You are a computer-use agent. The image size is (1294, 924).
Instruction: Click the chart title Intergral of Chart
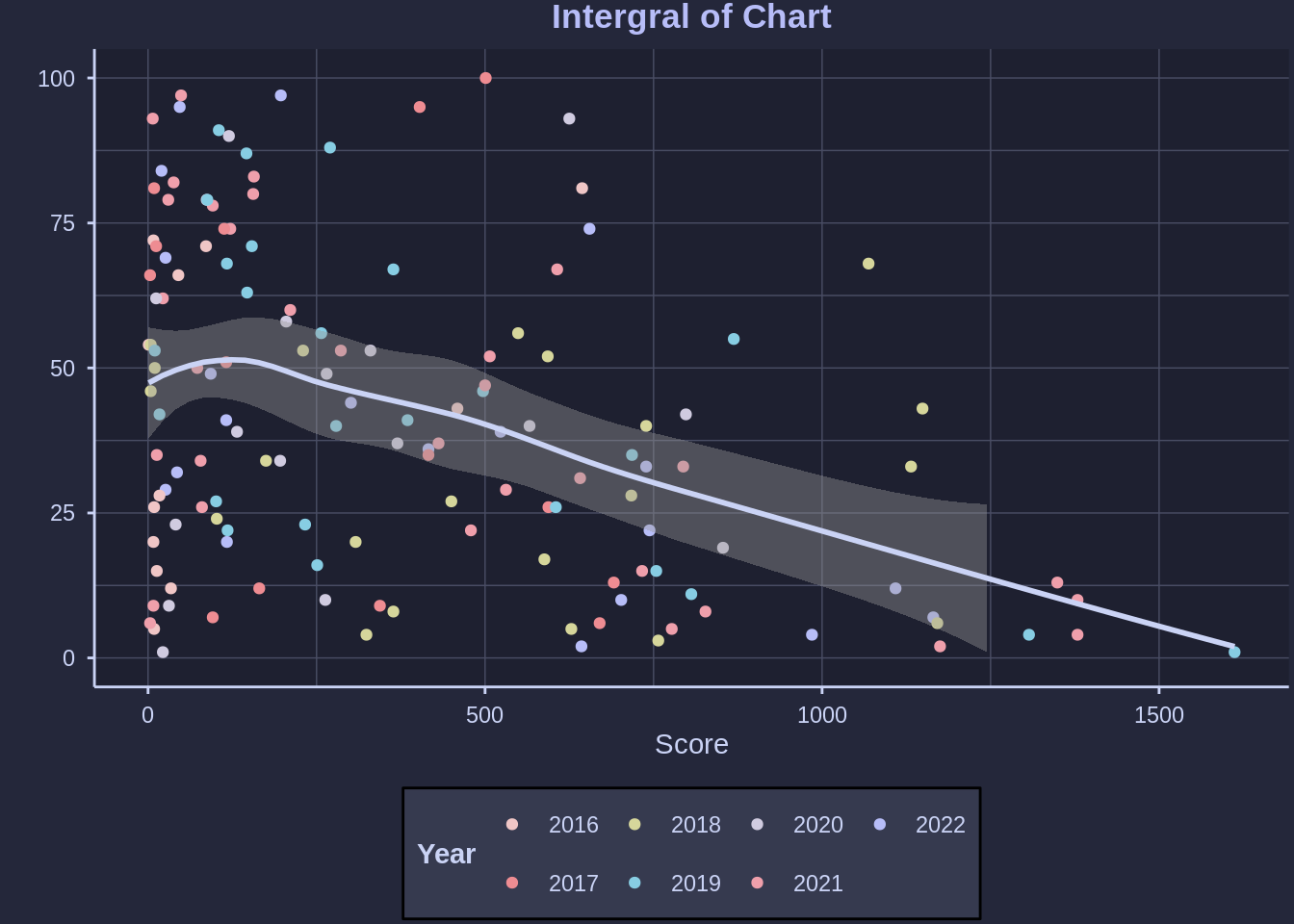point(691,17)
